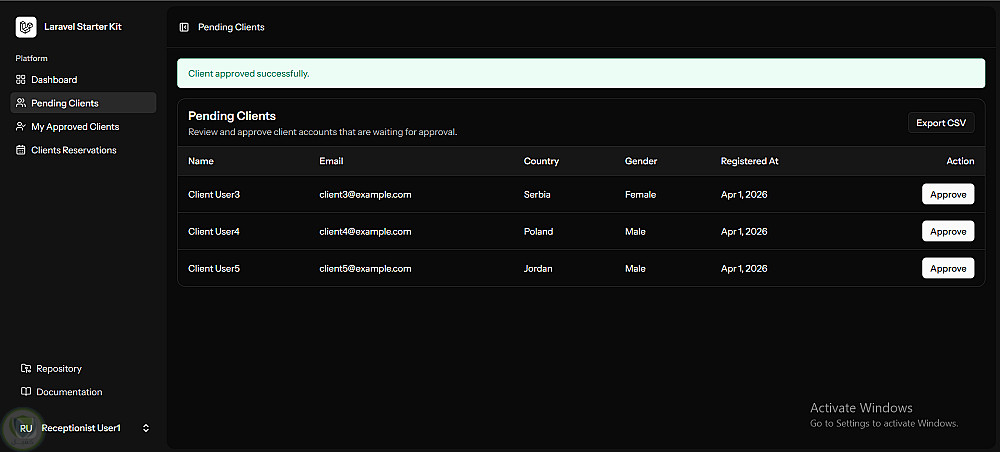Click the RU user avatar

coord(26,428)
